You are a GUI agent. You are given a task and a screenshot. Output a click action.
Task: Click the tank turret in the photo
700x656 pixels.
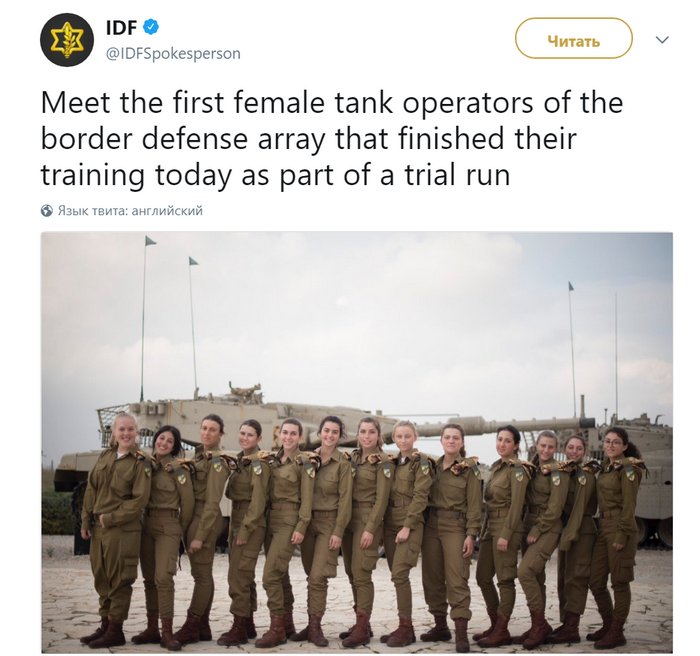click(x=232, y=409)
